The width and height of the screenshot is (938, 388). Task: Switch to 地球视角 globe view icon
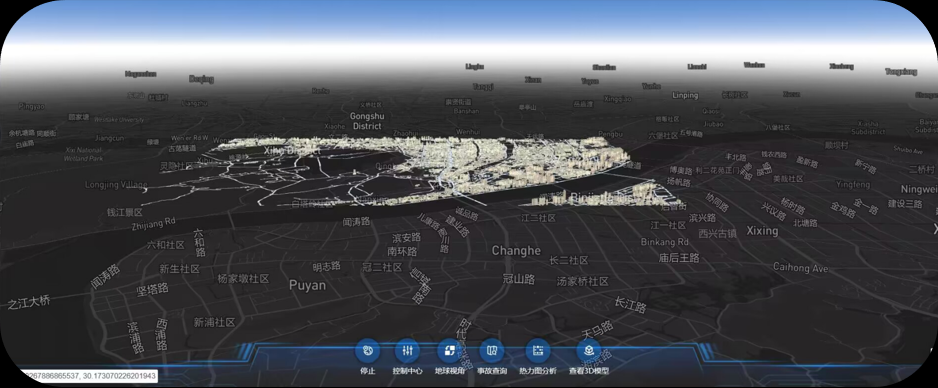[450, 351]
